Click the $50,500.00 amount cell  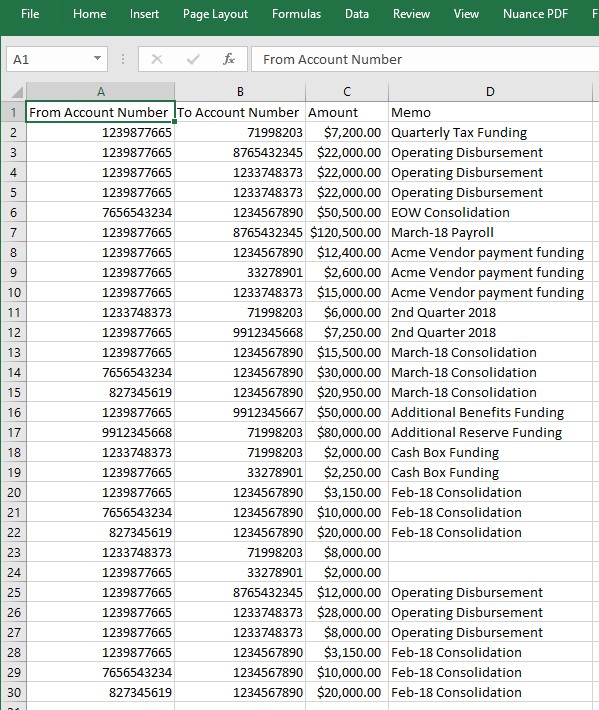347,212
